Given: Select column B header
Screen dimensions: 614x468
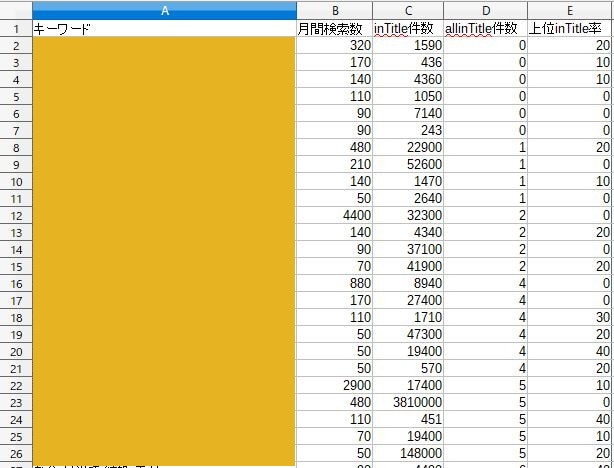Looking at the screenshot, I should [334, 11].
